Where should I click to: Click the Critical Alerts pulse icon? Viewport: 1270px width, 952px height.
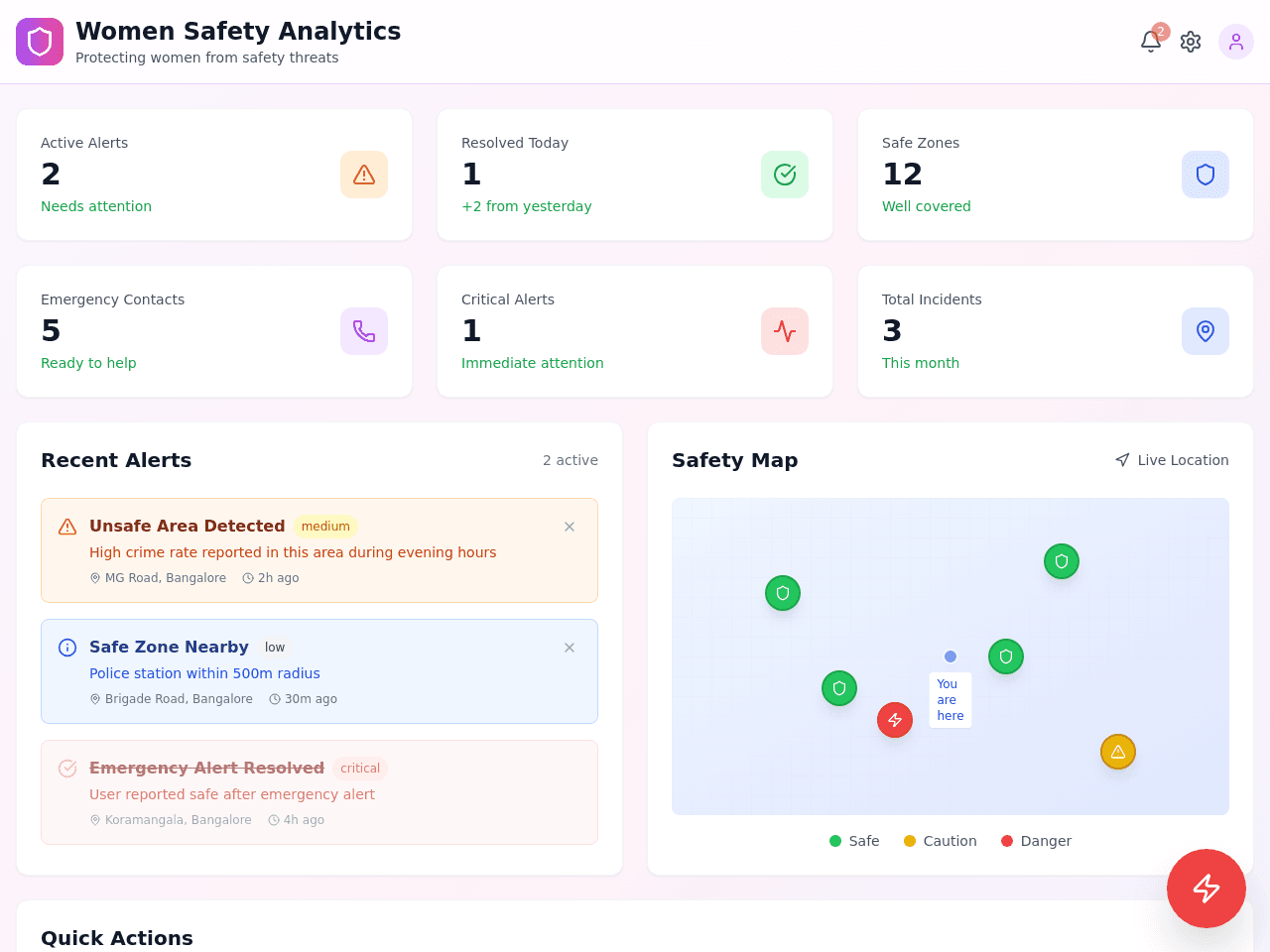point(785,331)
